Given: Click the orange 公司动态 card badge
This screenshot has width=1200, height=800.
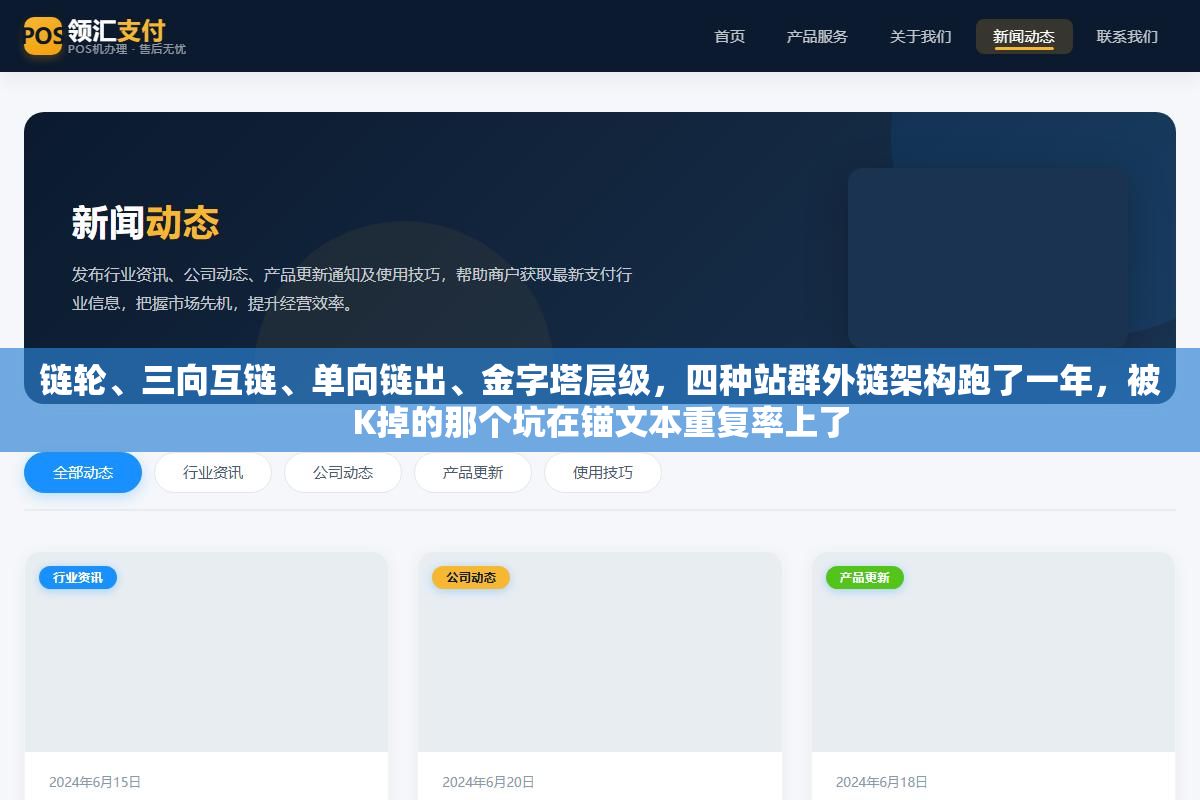Looking at the screenshot, I should pyautogui.click(x=471, y=577).
